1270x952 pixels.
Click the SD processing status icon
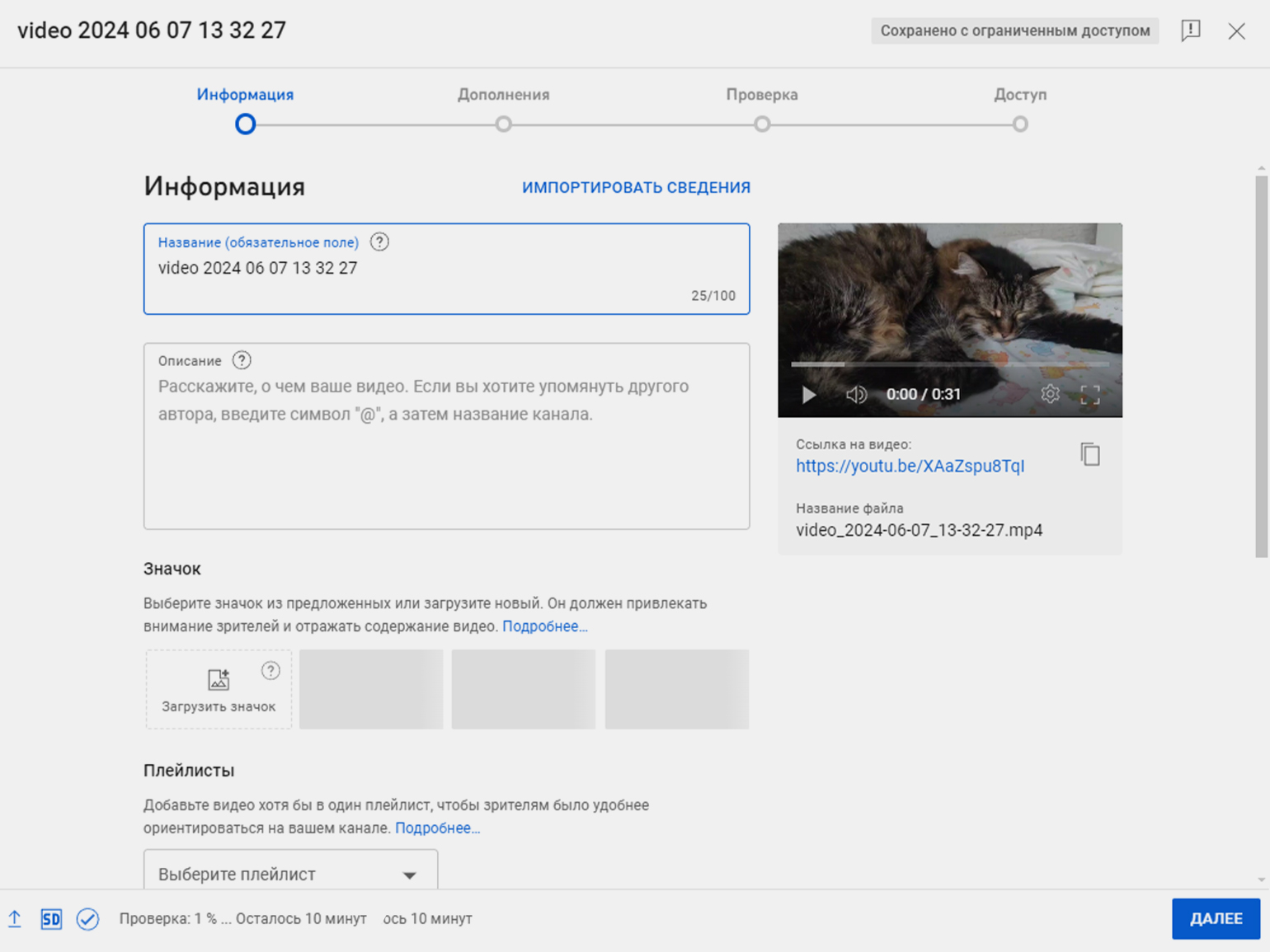(51, 918)
